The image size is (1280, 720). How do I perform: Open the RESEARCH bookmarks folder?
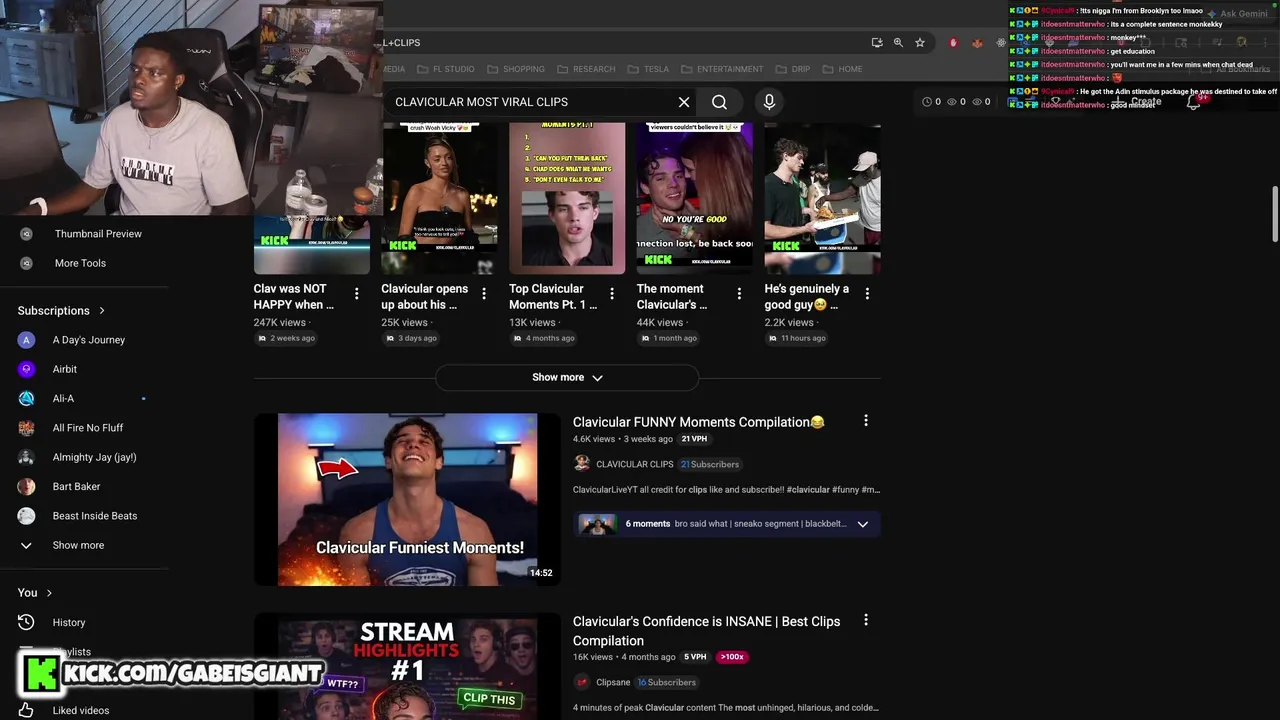586,69
